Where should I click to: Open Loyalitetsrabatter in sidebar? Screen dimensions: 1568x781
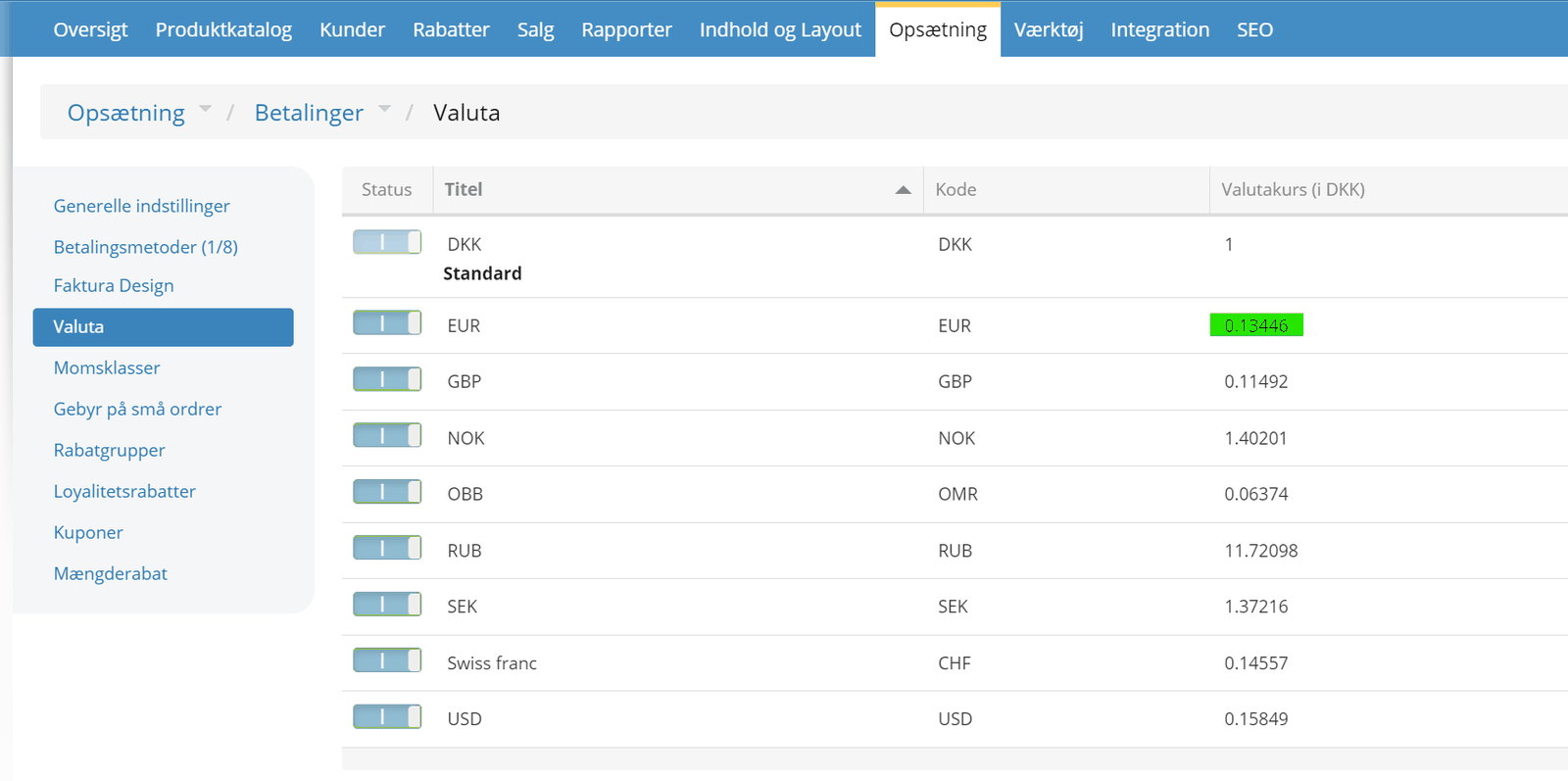point(124,491)
